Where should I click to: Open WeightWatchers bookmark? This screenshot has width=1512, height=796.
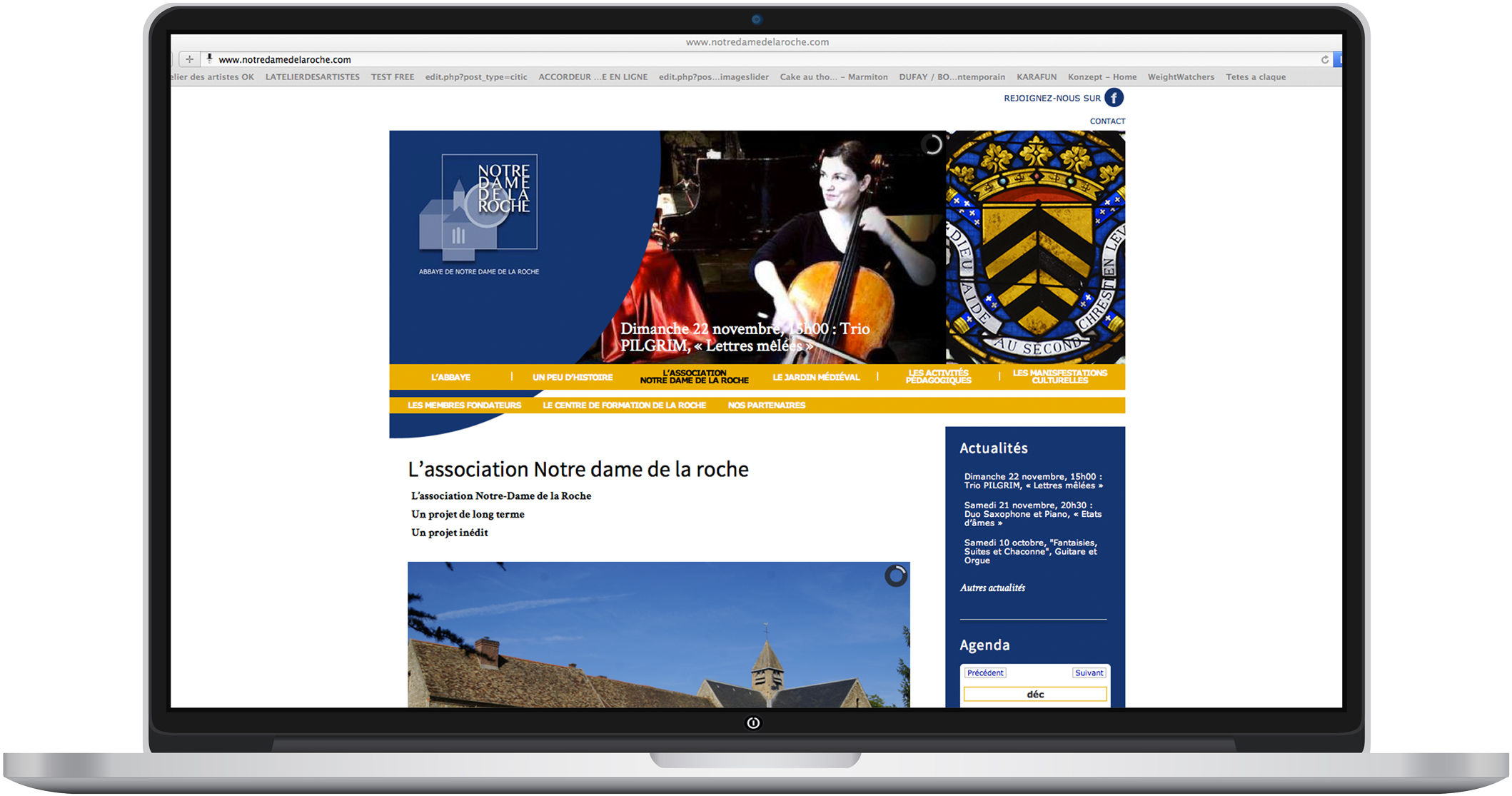coord(1181,77)
